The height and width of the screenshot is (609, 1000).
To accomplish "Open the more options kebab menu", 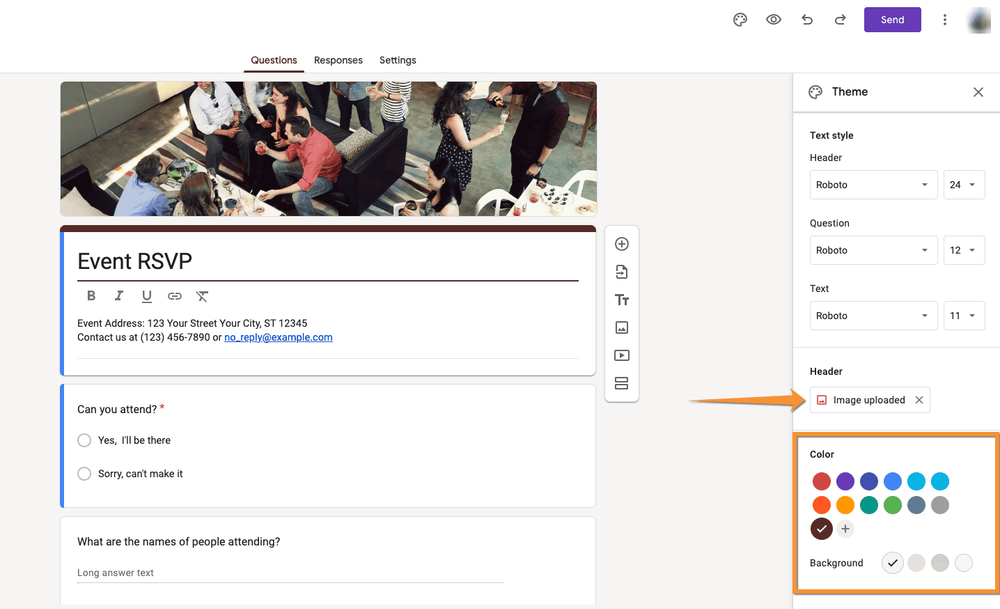I will tap(945, 19).
